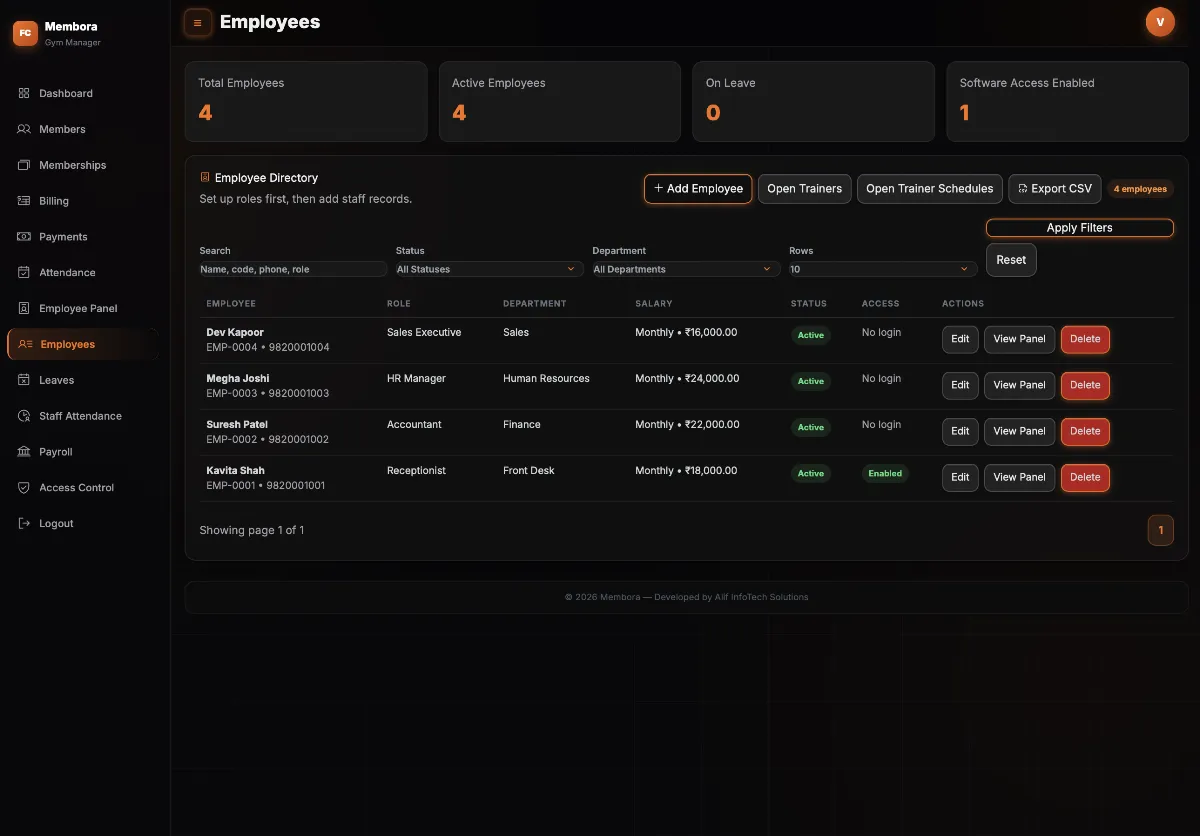Click the Employee Directory heading icon
This screenshot has width=1200, height=836.
pos(205,177)
